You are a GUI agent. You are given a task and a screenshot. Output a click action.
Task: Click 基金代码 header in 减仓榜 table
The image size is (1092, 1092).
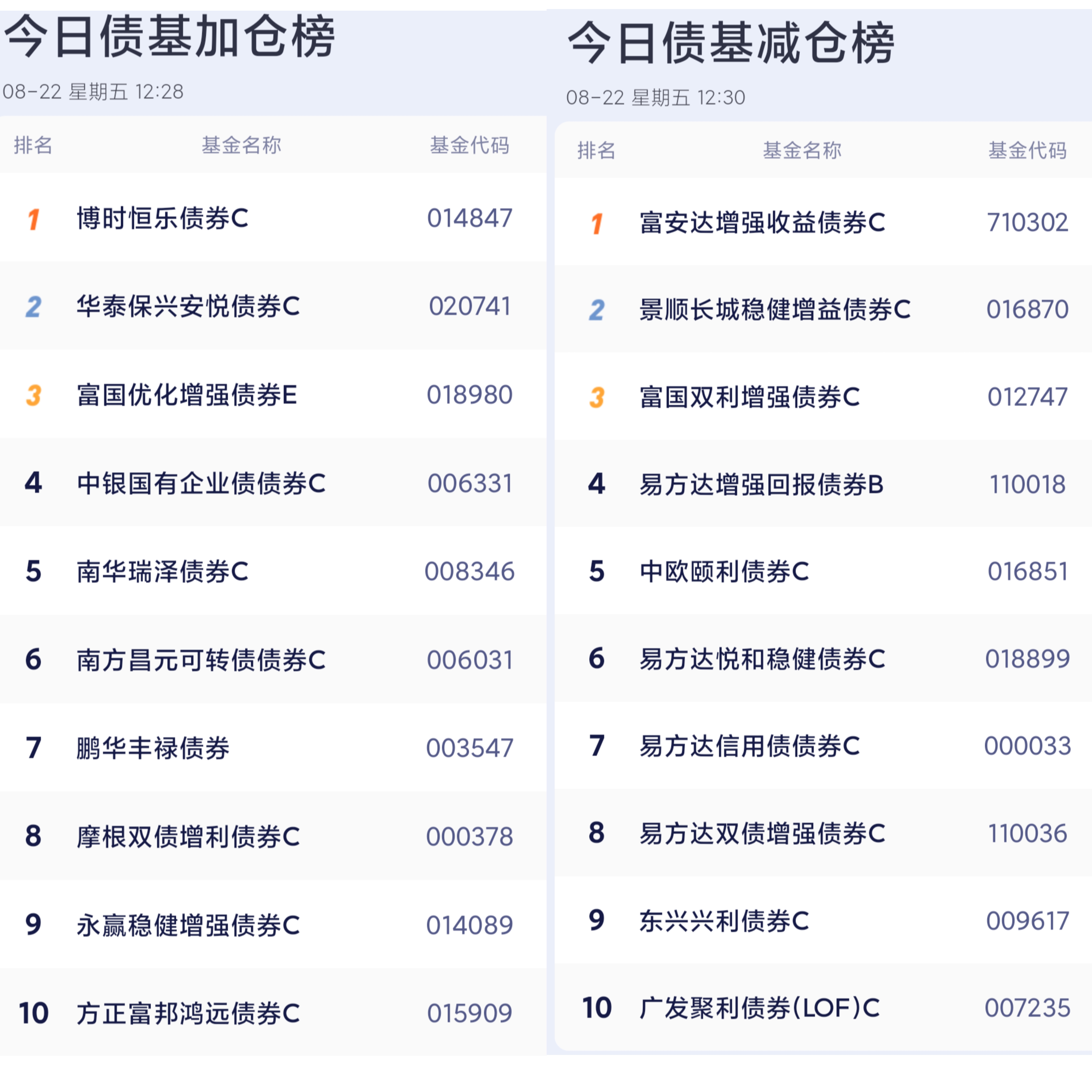point(1027,150)
